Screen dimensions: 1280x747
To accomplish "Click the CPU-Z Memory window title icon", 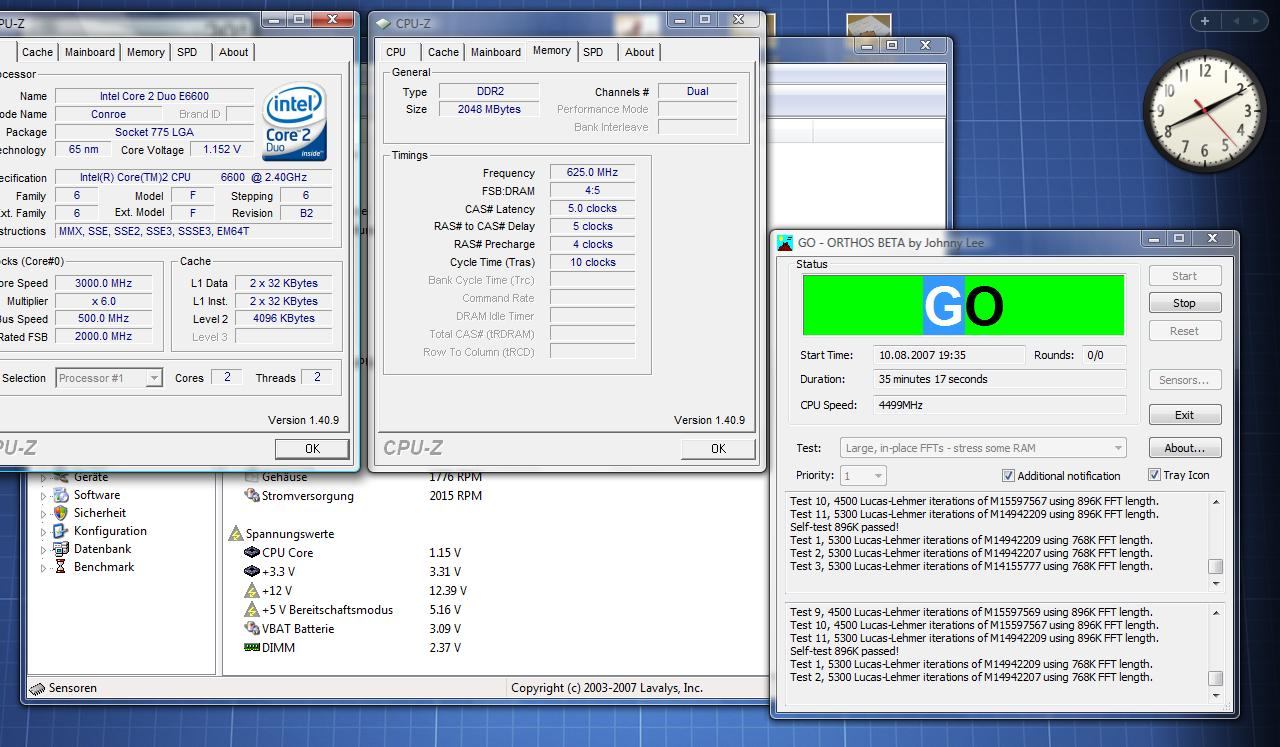I will (384, 23).
